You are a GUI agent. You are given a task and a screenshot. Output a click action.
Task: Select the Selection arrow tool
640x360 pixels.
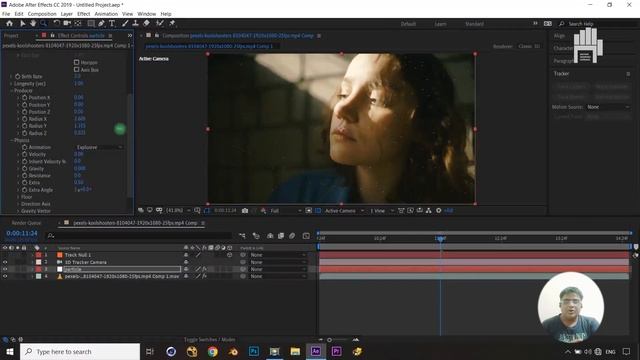coord(23,24)
